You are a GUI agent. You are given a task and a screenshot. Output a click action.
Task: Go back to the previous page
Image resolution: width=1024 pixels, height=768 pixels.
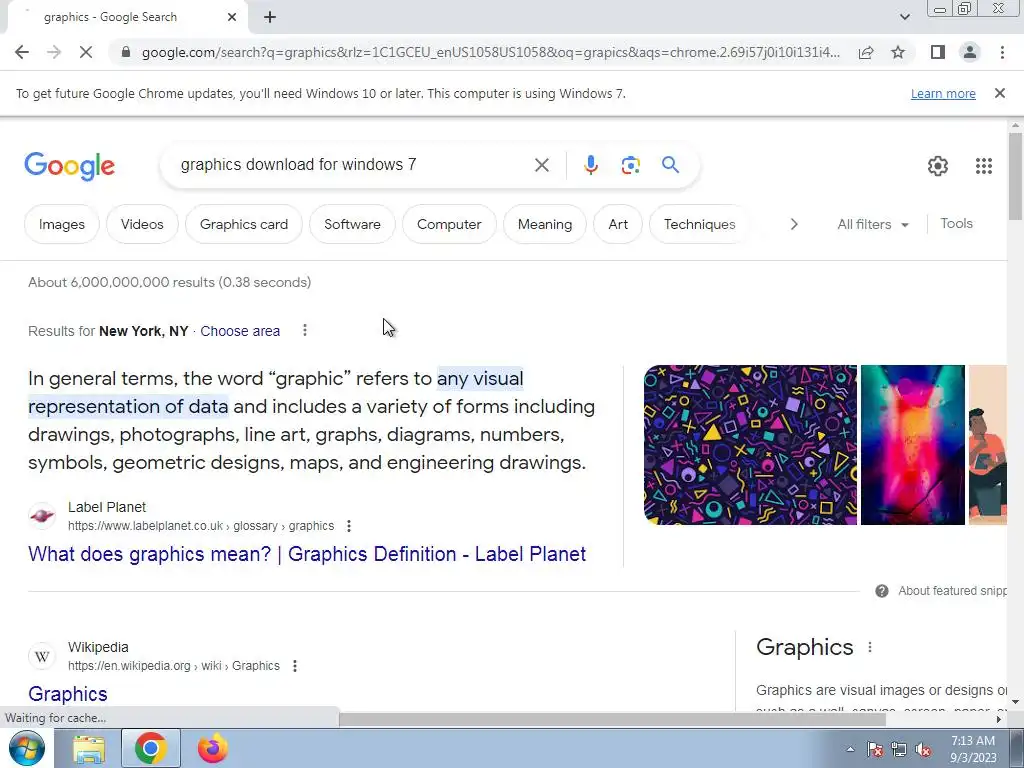(22, 52)
